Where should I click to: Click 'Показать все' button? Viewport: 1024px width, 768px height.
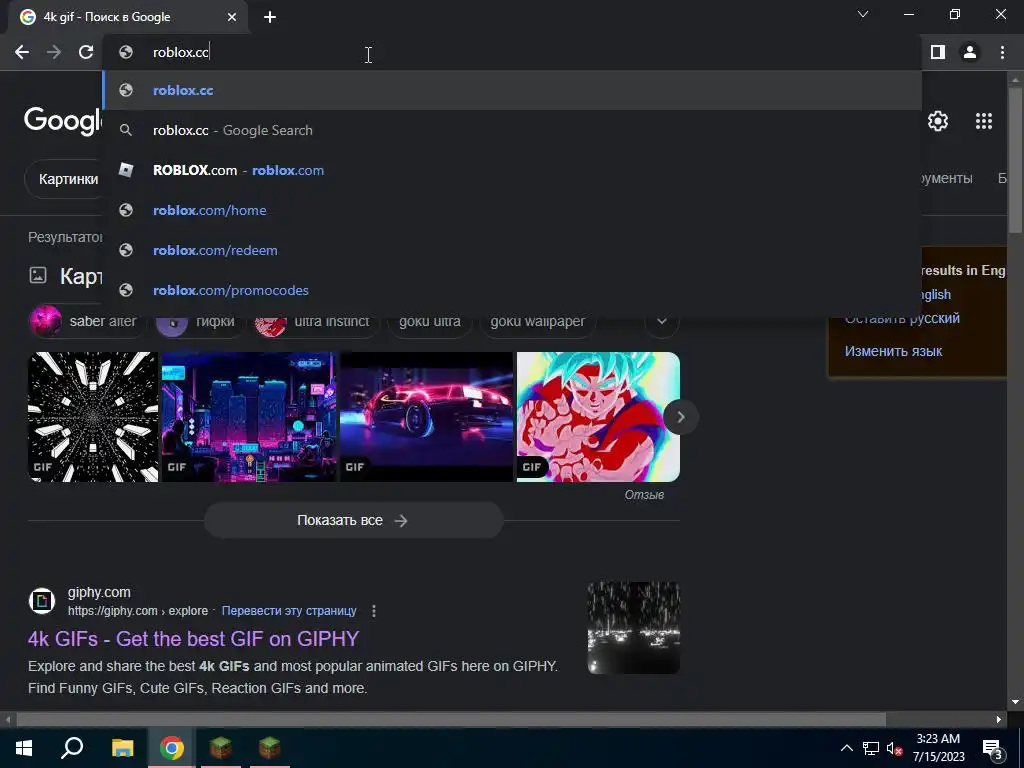tap(353, 520)
